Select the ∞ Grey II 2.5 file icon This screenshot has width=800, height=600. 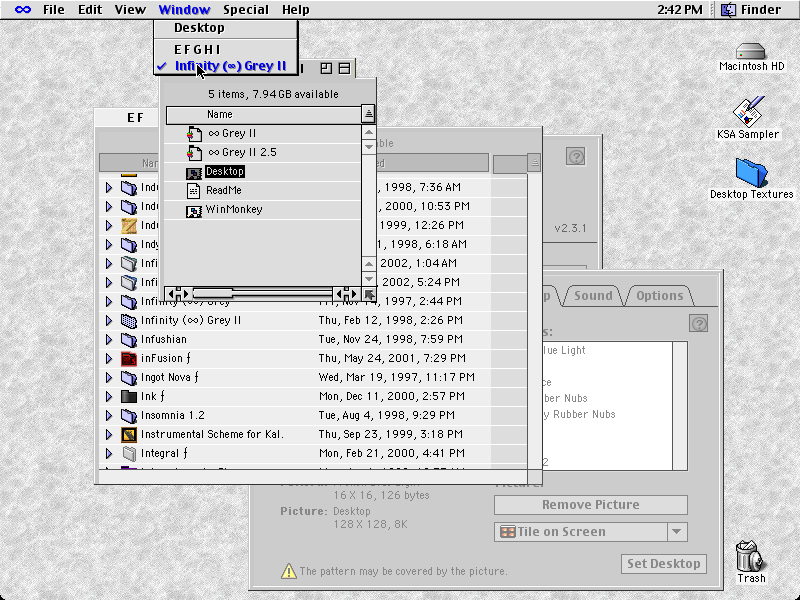[194, 153]
